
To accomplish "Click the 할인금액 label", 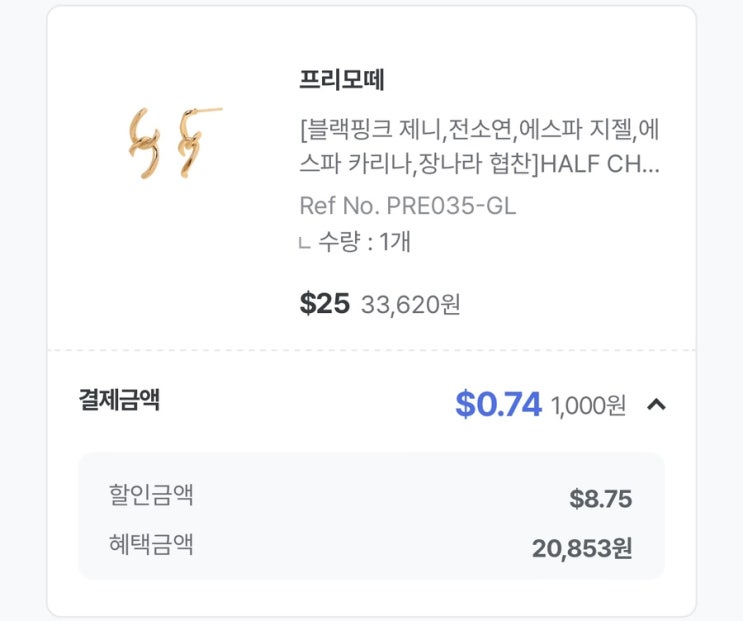I will tap(151, 494).
